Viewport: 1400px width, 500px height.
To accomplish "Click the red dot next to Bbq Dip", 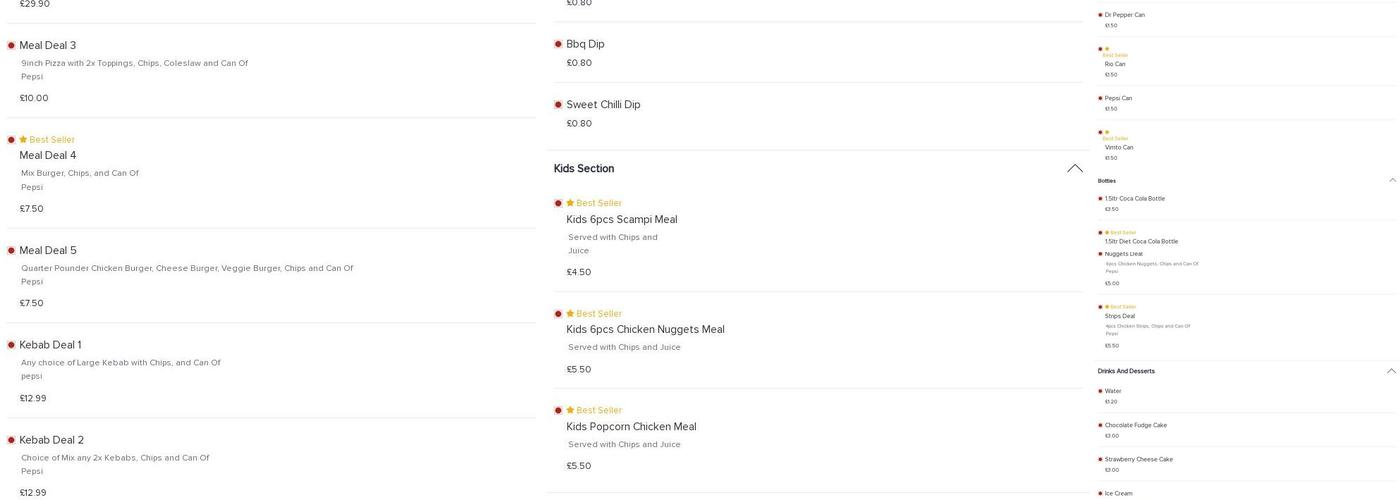I will [x=558, y=44].
